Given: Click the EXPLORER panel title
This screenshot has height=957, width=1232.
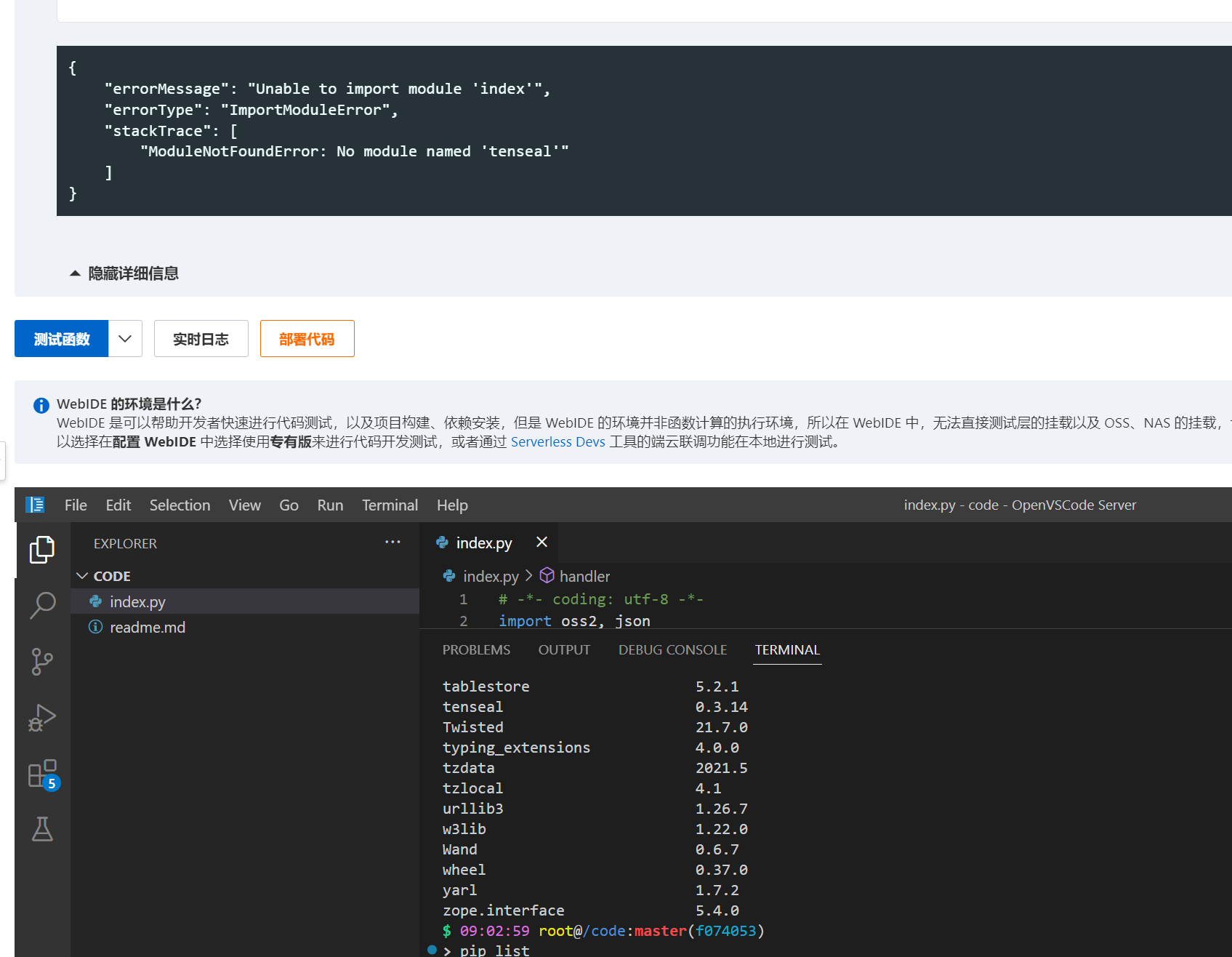Looking at the screenshot, I should coord(125,543).
